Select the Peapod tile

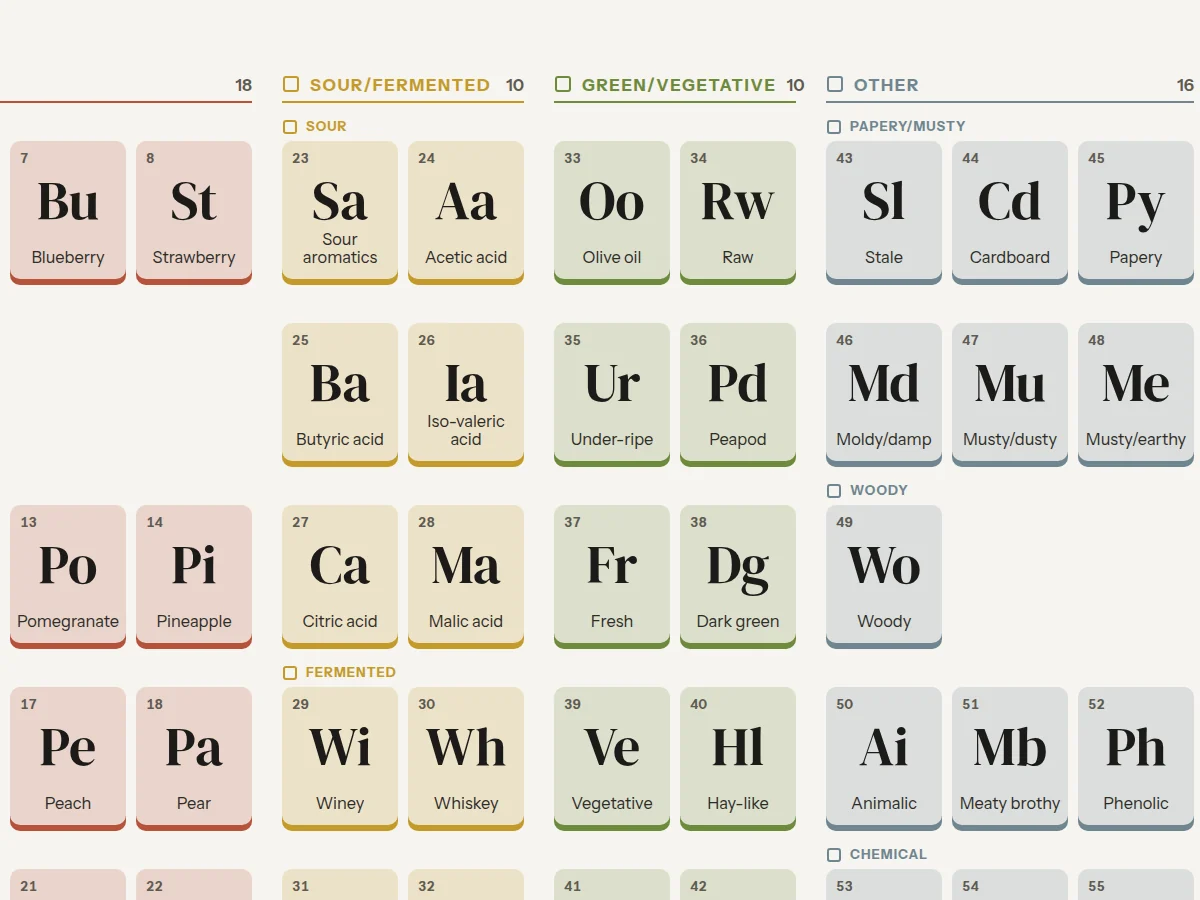[738, 395]
